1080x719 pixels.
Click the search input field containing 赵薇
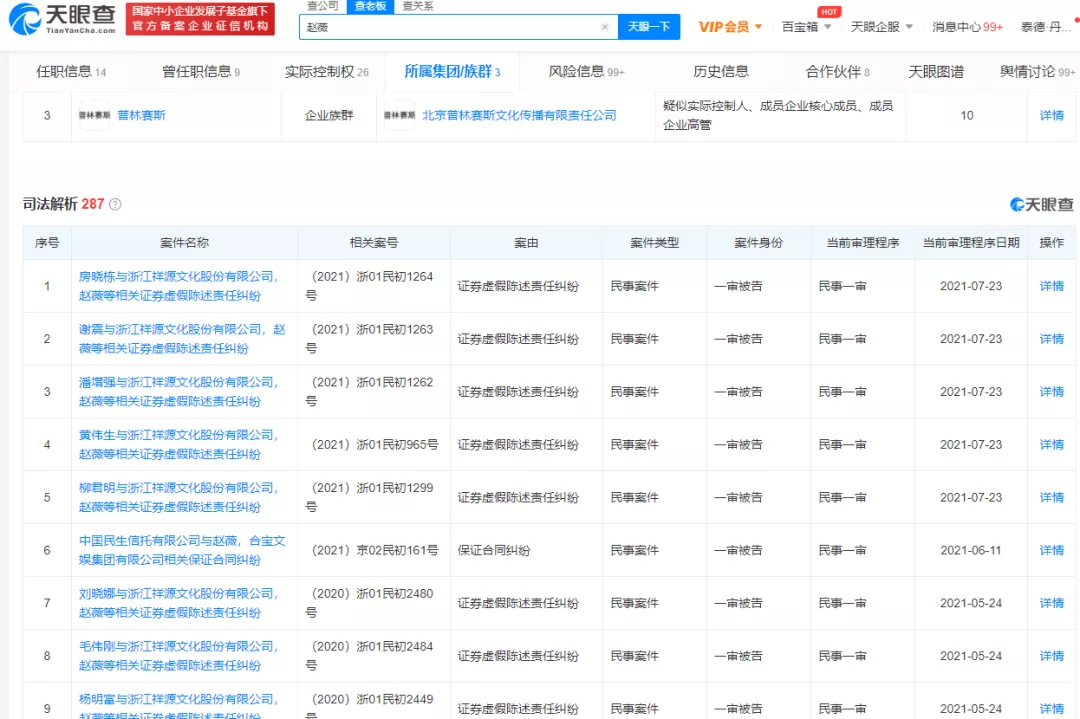(450, 27)
